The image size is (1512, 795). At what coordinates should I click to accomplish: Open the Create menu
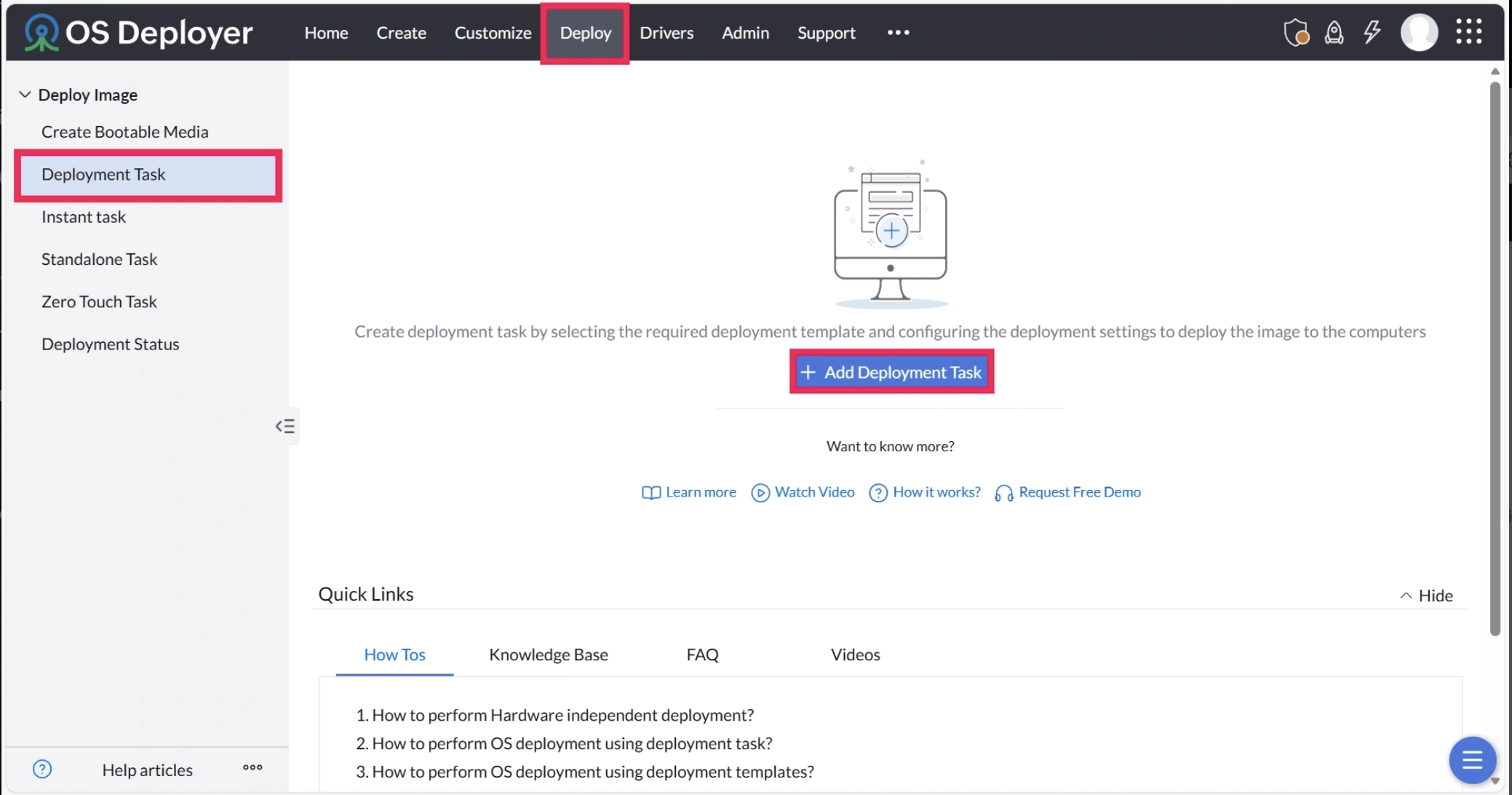point(401,33)
